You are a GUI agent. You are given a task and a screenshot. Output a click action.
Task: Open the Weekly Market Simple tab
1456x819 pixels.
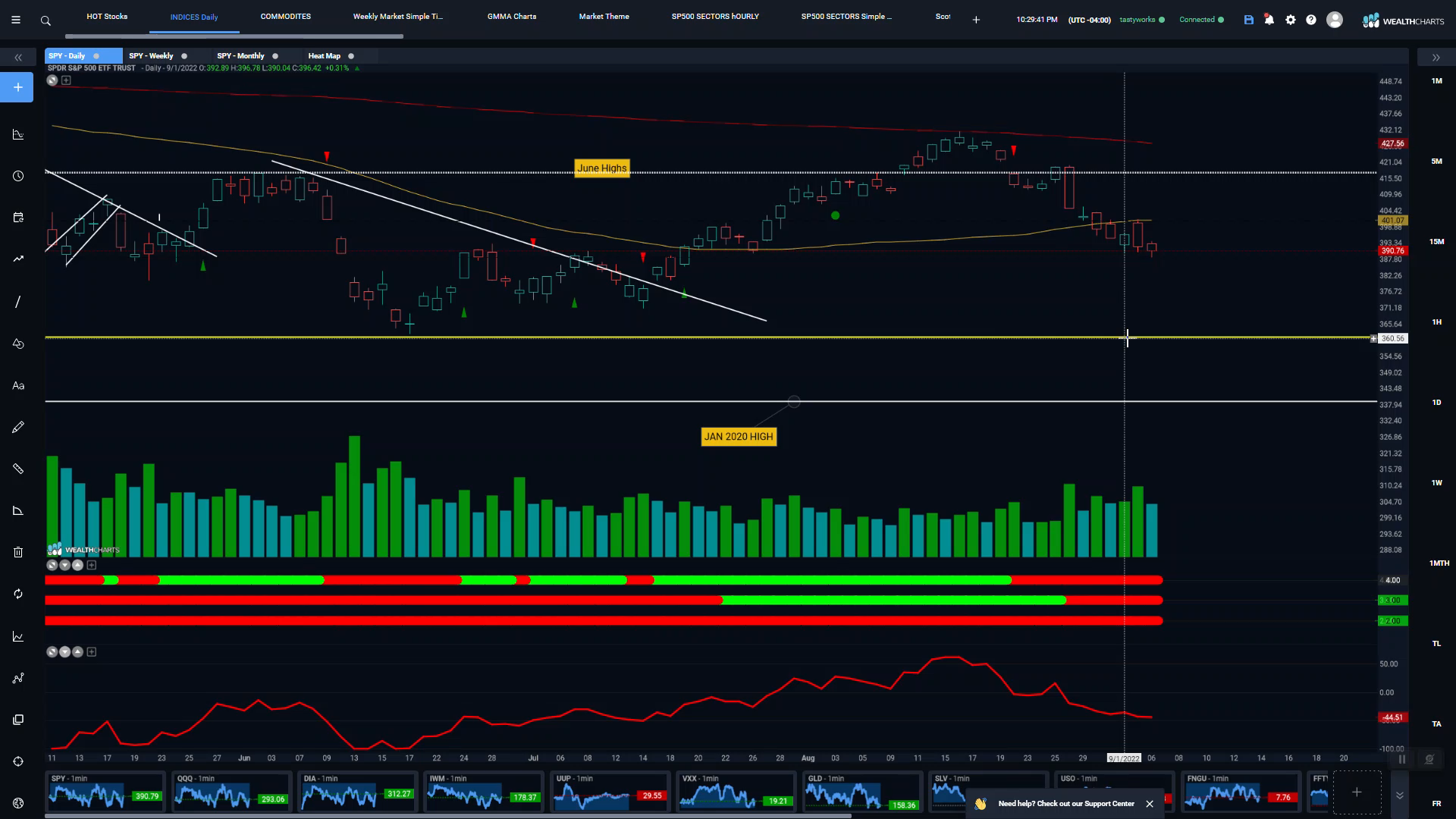tap(398, 17)
